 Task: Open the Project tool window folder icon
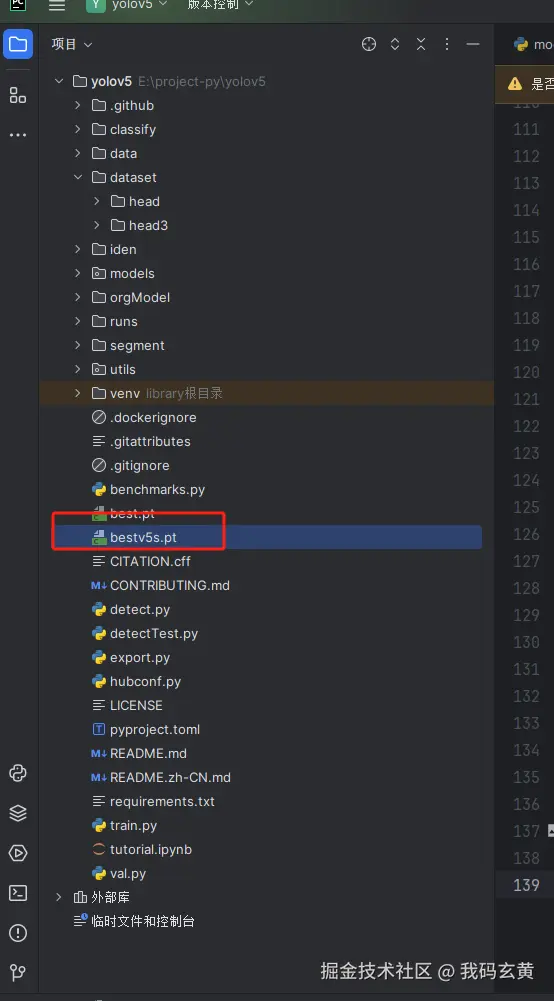pyautogui.click(x=18, y=44)
